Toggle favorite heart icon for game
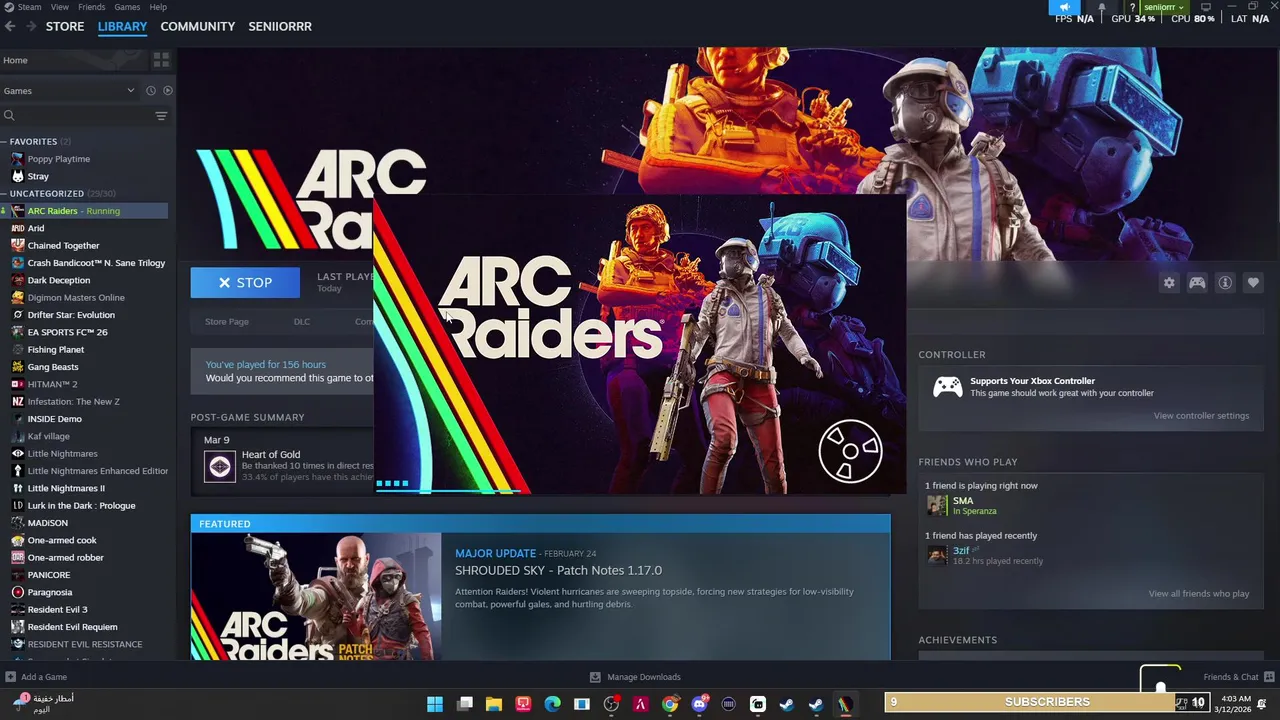This screenshot has width=1280, height=720. (1253, 283)
